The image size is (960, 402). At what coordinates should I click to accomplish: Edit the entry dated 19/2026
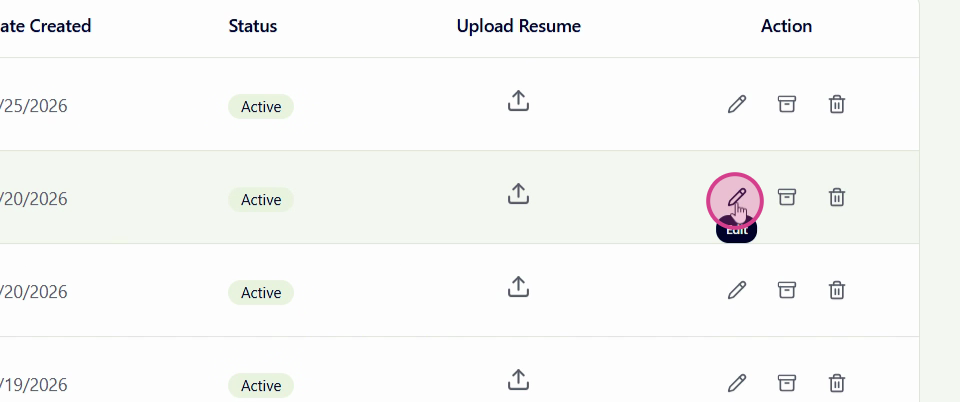pyautogui.click(x=737, y=383)
